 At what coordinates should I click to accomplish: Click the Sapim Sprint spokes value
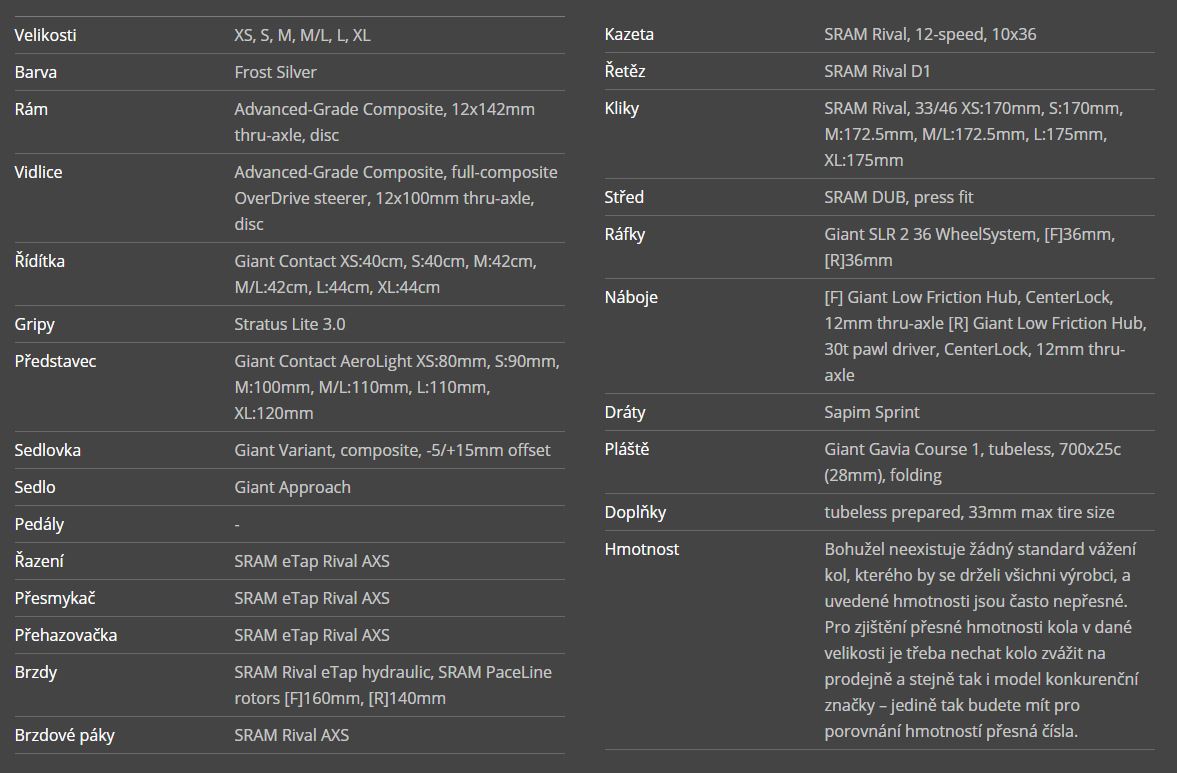tap(871, 412)
